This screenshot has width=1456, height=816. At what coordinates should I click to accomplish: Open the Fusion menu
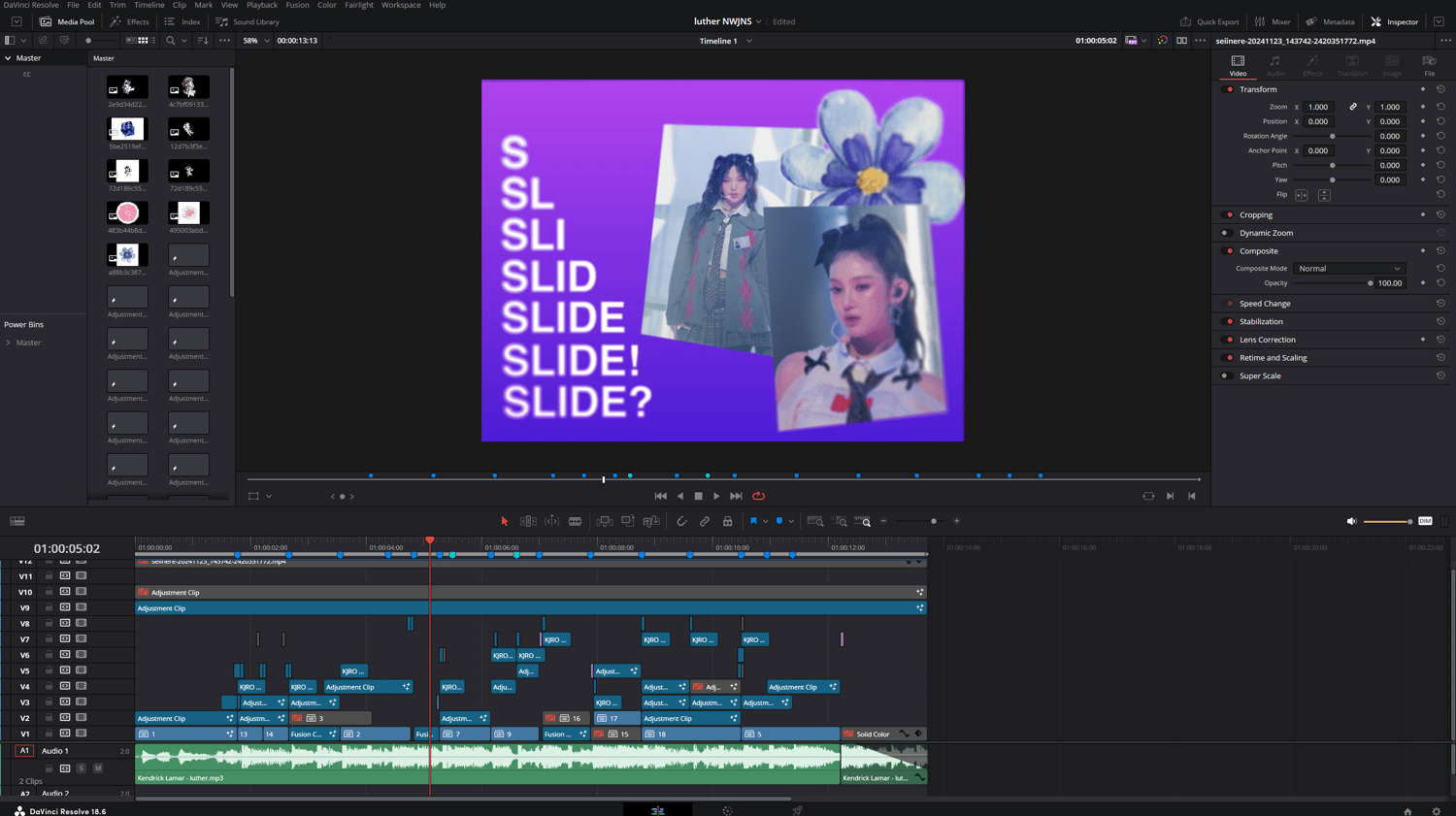pos(297,5)
